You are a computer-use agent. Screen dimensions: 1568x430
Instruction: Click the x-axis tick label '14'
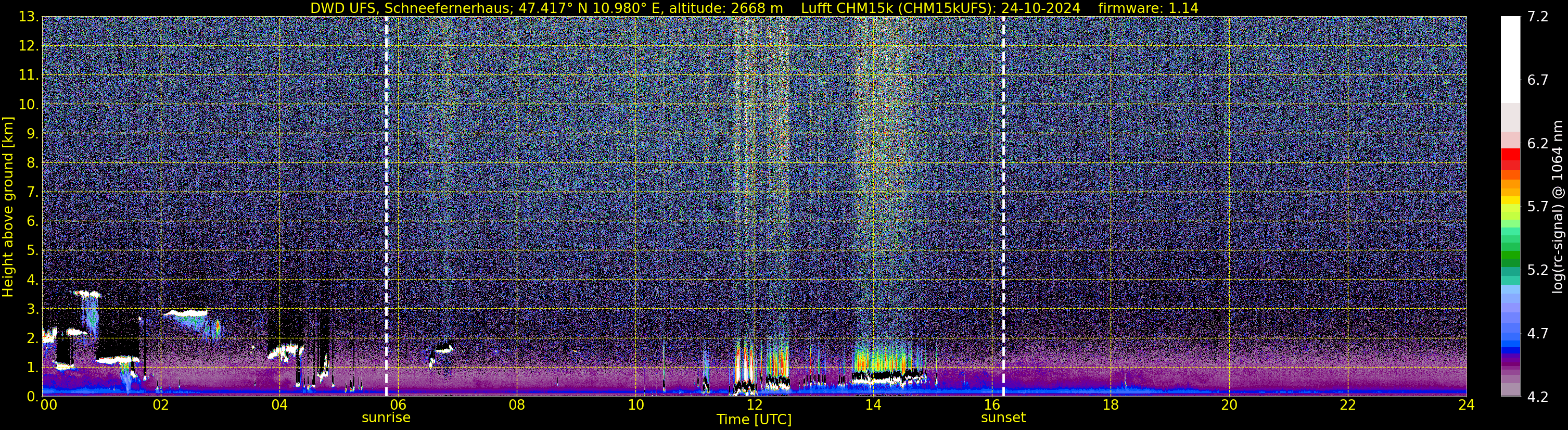[x=873, y=405]
